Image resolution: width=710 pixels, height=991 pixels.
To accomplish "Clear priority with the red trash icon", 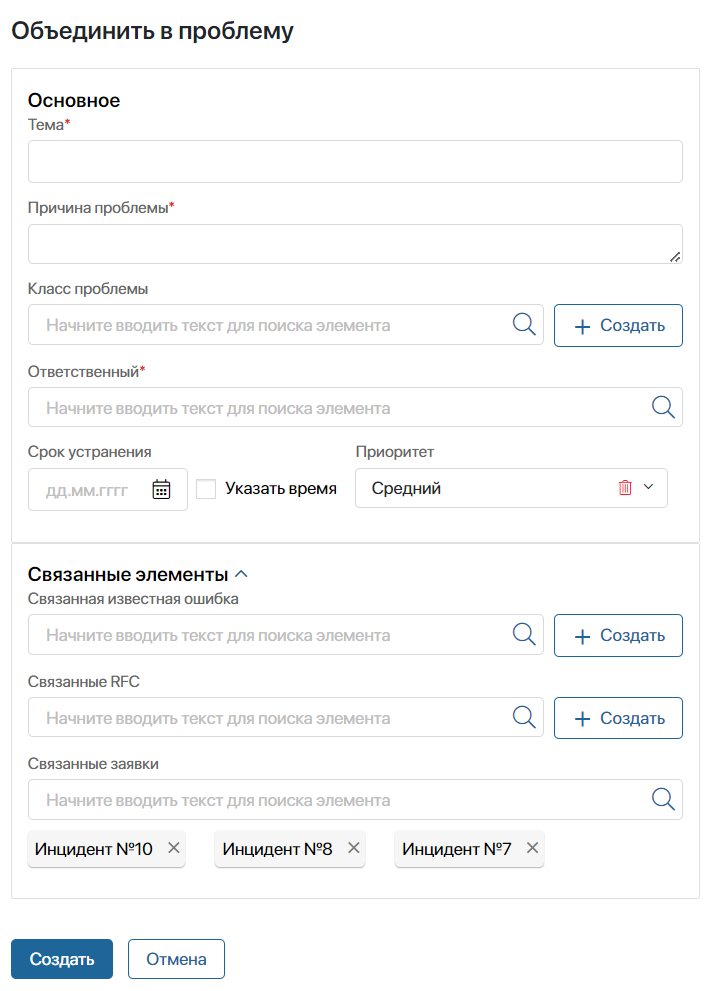I will pos(625,487).
